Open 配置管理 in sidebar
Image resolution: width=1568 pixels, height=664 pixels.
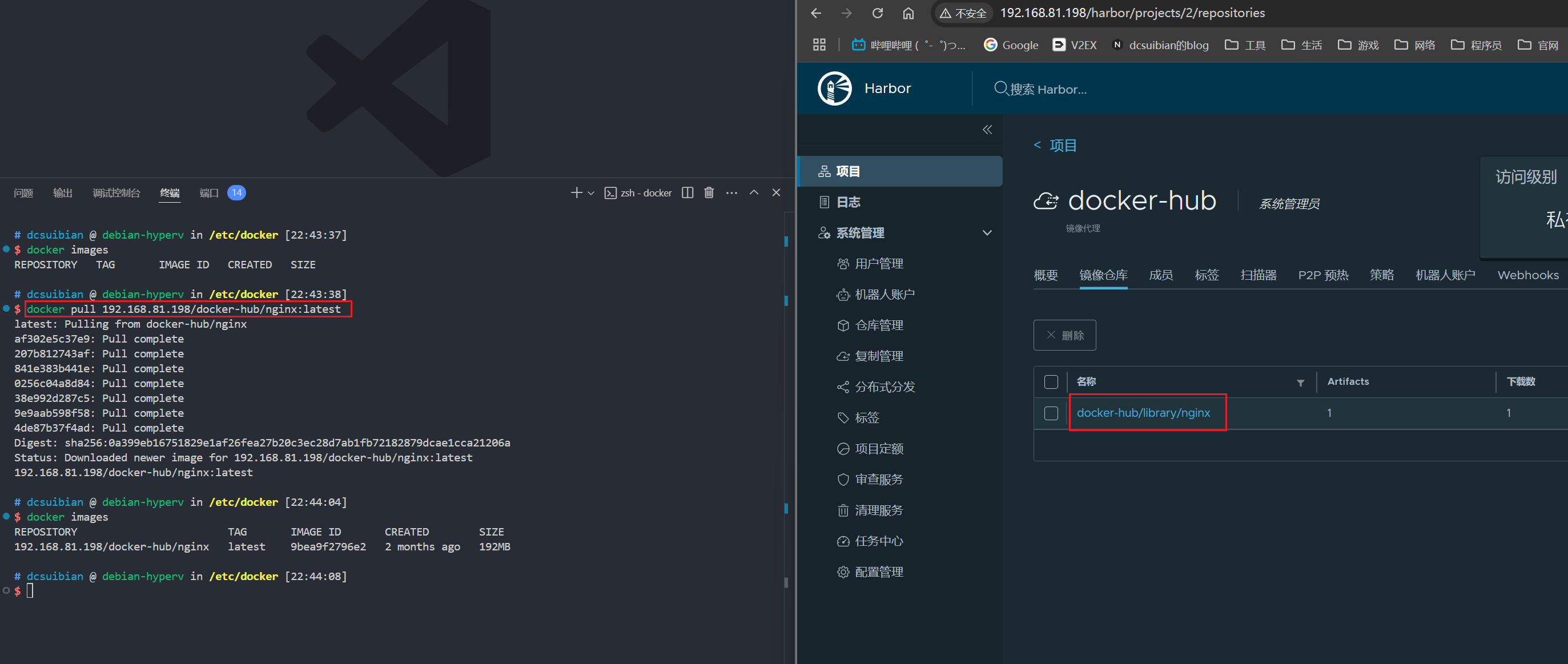871,572
